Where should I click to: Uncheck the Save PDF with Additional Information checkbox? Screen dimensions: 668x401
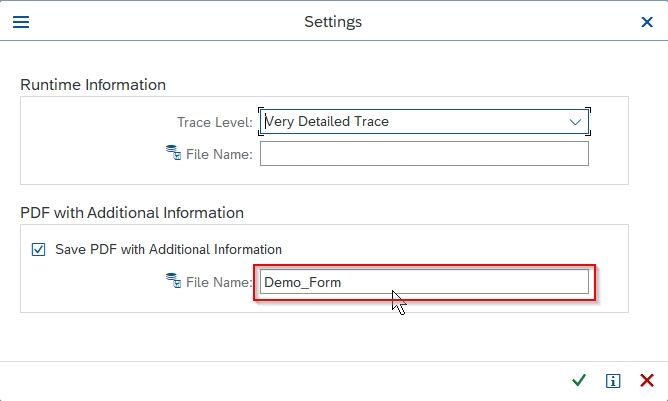(x=38, y=249)
